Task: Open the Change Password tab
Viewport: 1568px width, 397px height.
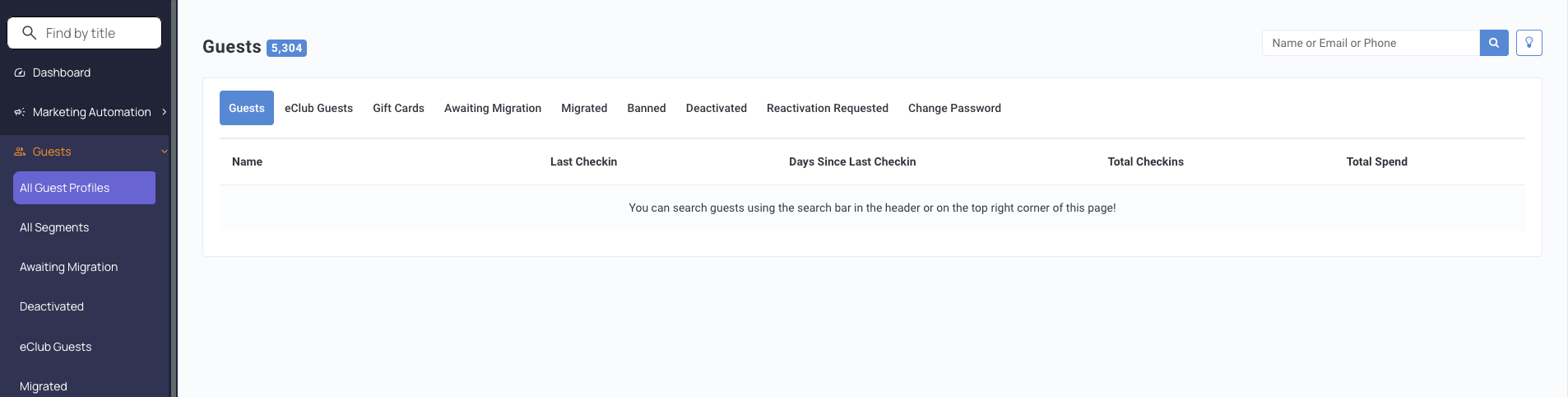Action: (954, 108)
